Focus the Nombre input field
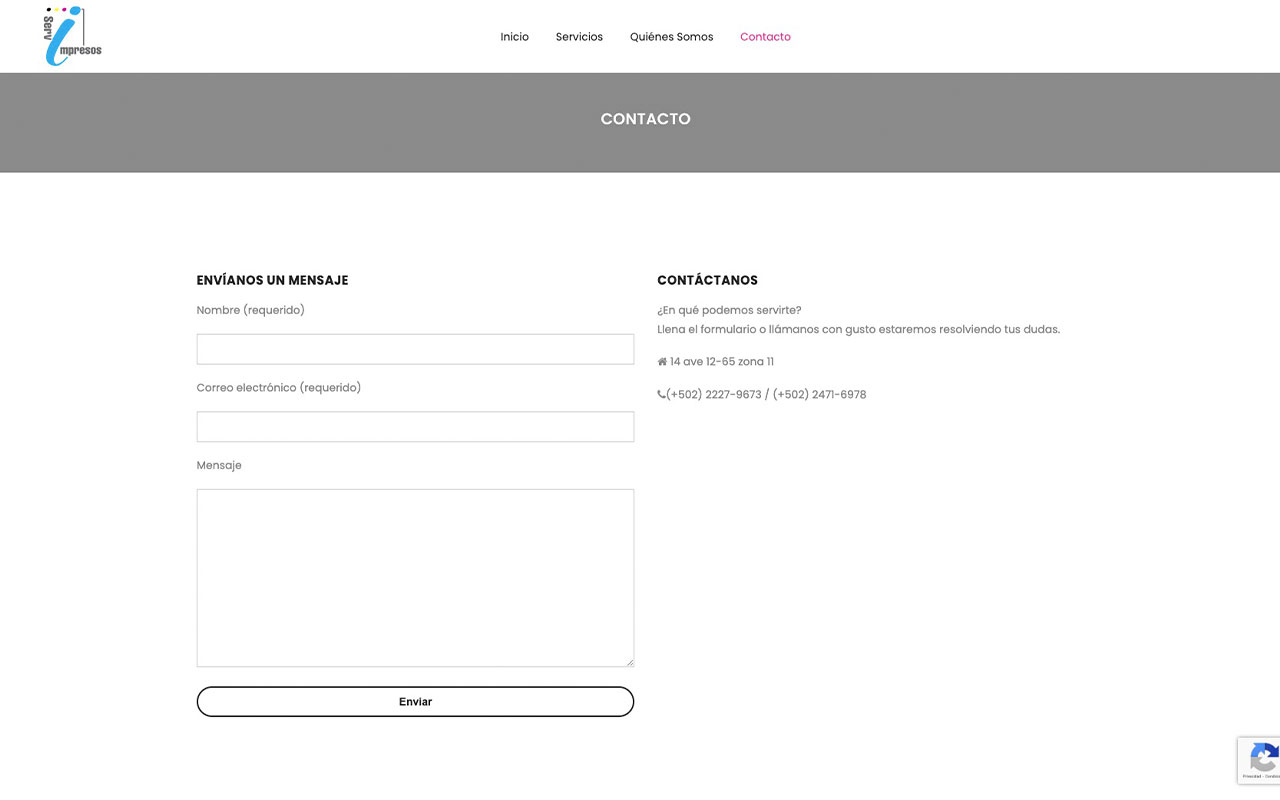1280x800 pixels. tap(415, 349)
